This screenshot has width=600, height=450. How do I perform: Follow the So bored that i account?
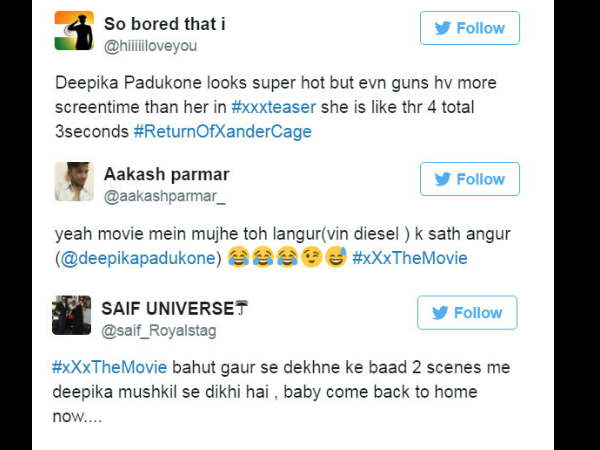coord(470,28)
